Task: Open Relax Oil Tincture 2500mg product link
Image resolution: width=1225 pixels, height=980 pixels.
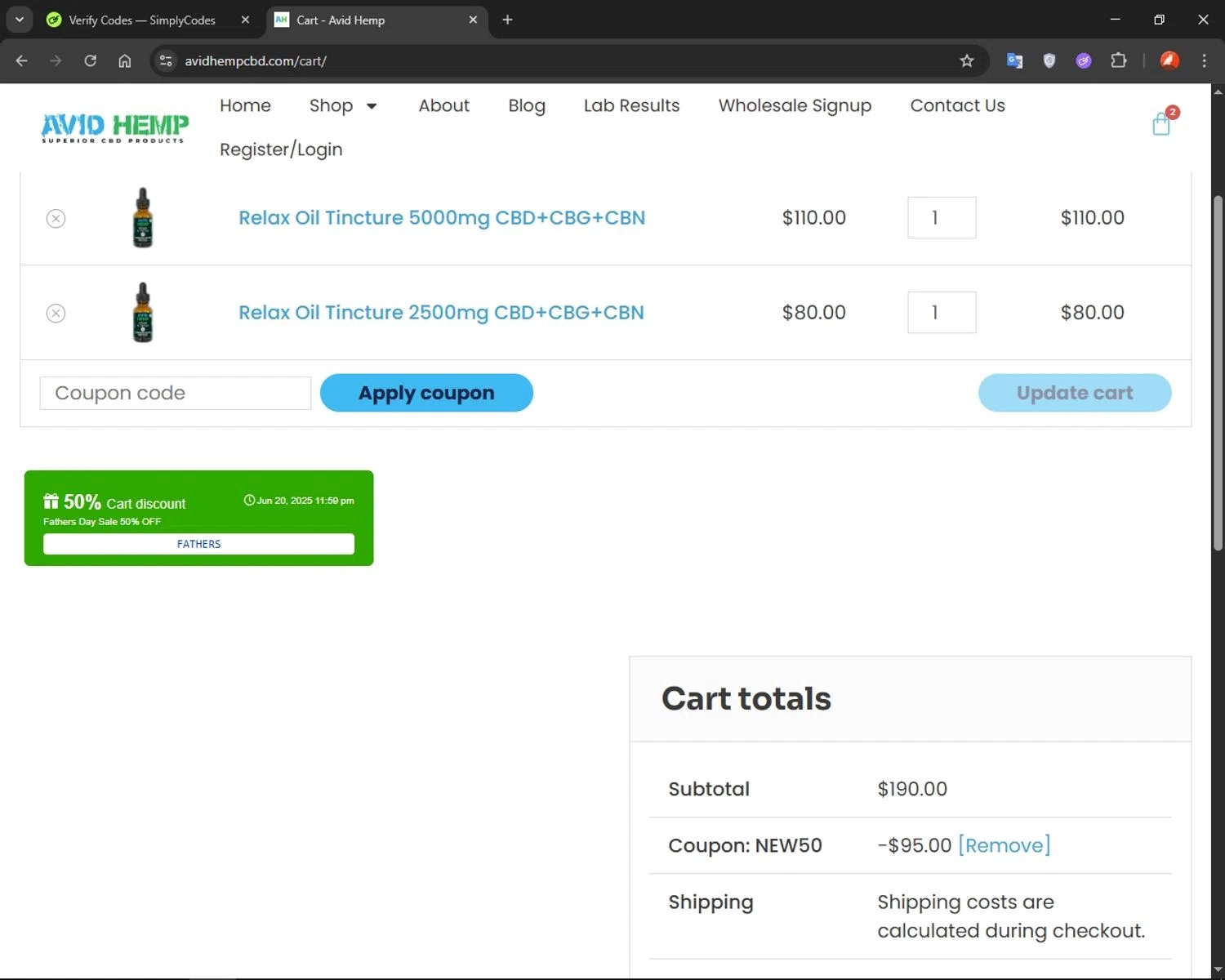Action: pyautogui.click(x=441, y=313)
